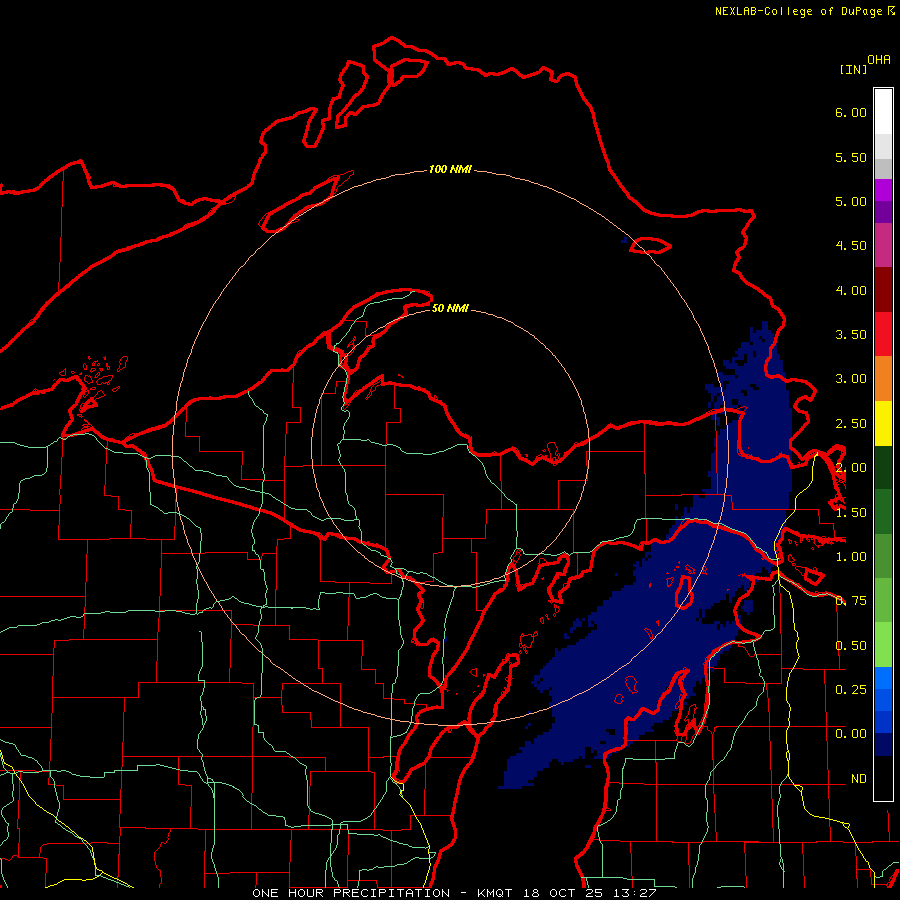900x900 pixels.
Task: Click the [IN] units label
Action: tap(853, 69)
